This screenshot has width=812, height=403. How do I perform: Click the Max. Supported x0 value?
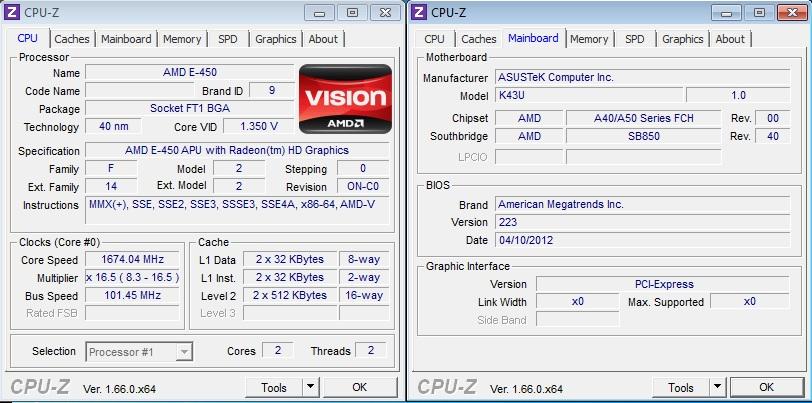click(749, 301)
